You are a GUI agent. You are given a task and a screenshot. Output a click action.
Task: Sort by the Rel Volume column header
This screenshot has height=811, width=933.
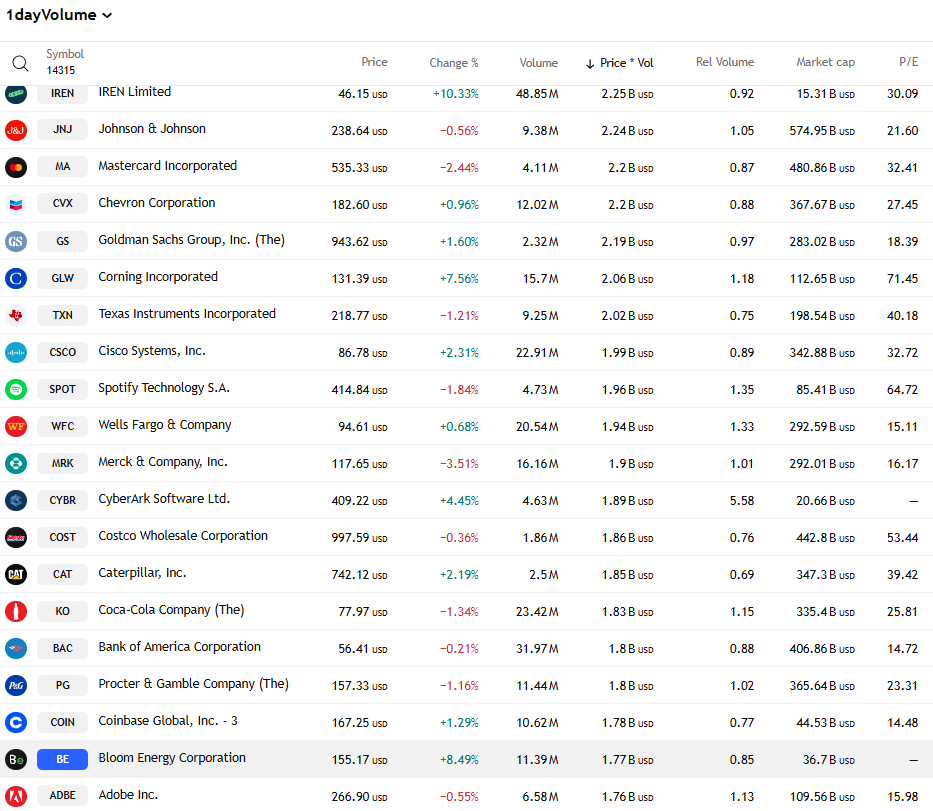coord(725,62)
